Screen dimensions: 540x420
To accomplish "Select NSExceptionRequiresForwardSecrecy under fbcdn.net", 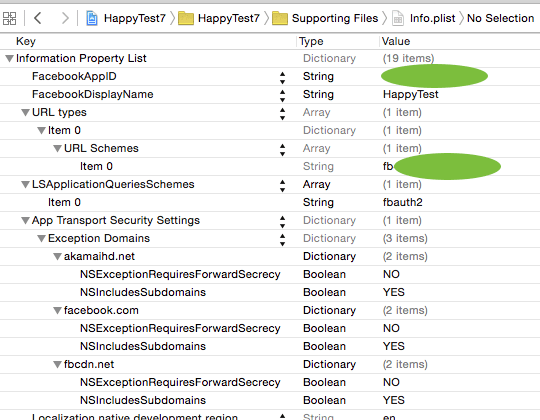I will 180,382.
